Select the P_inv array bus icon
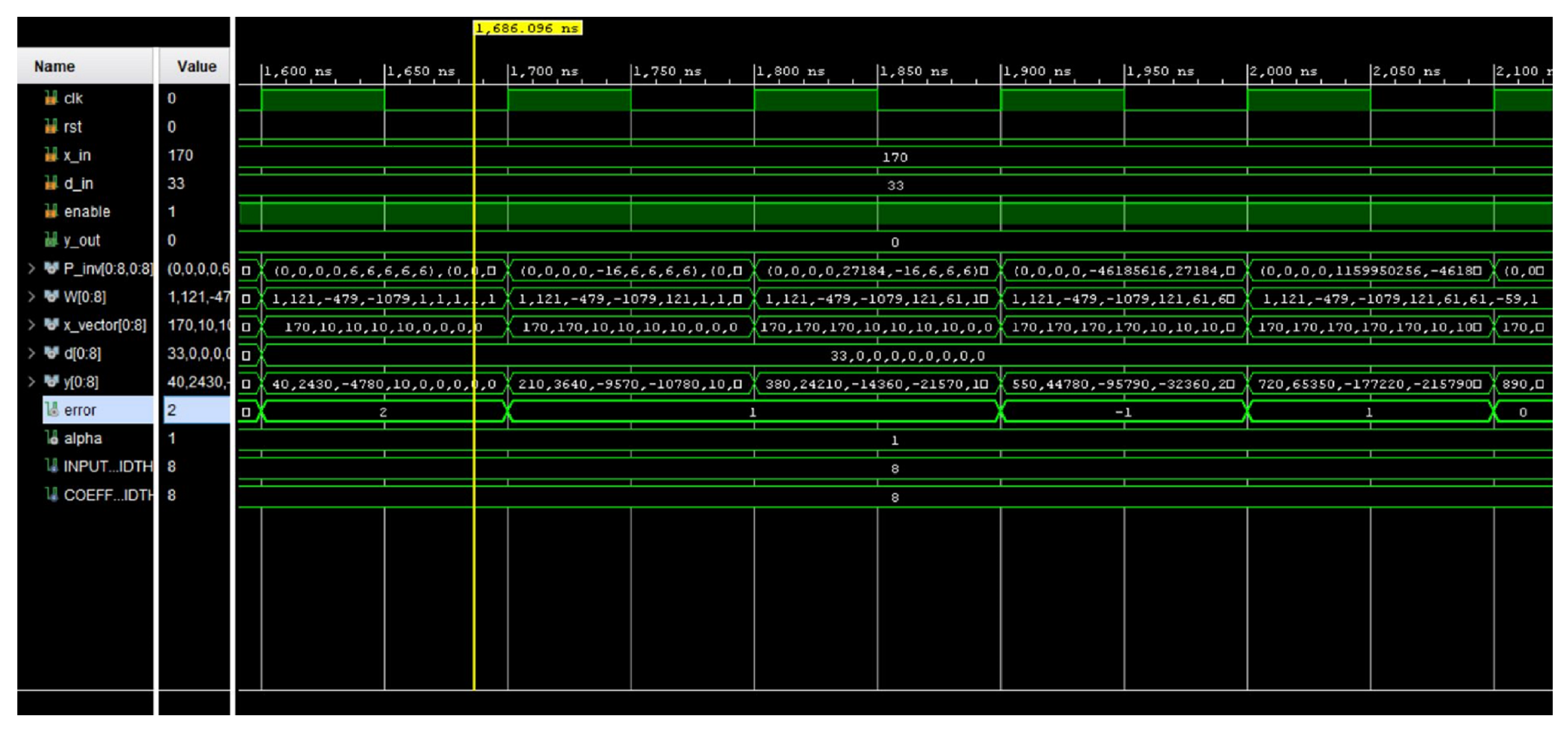 (51, 268)
